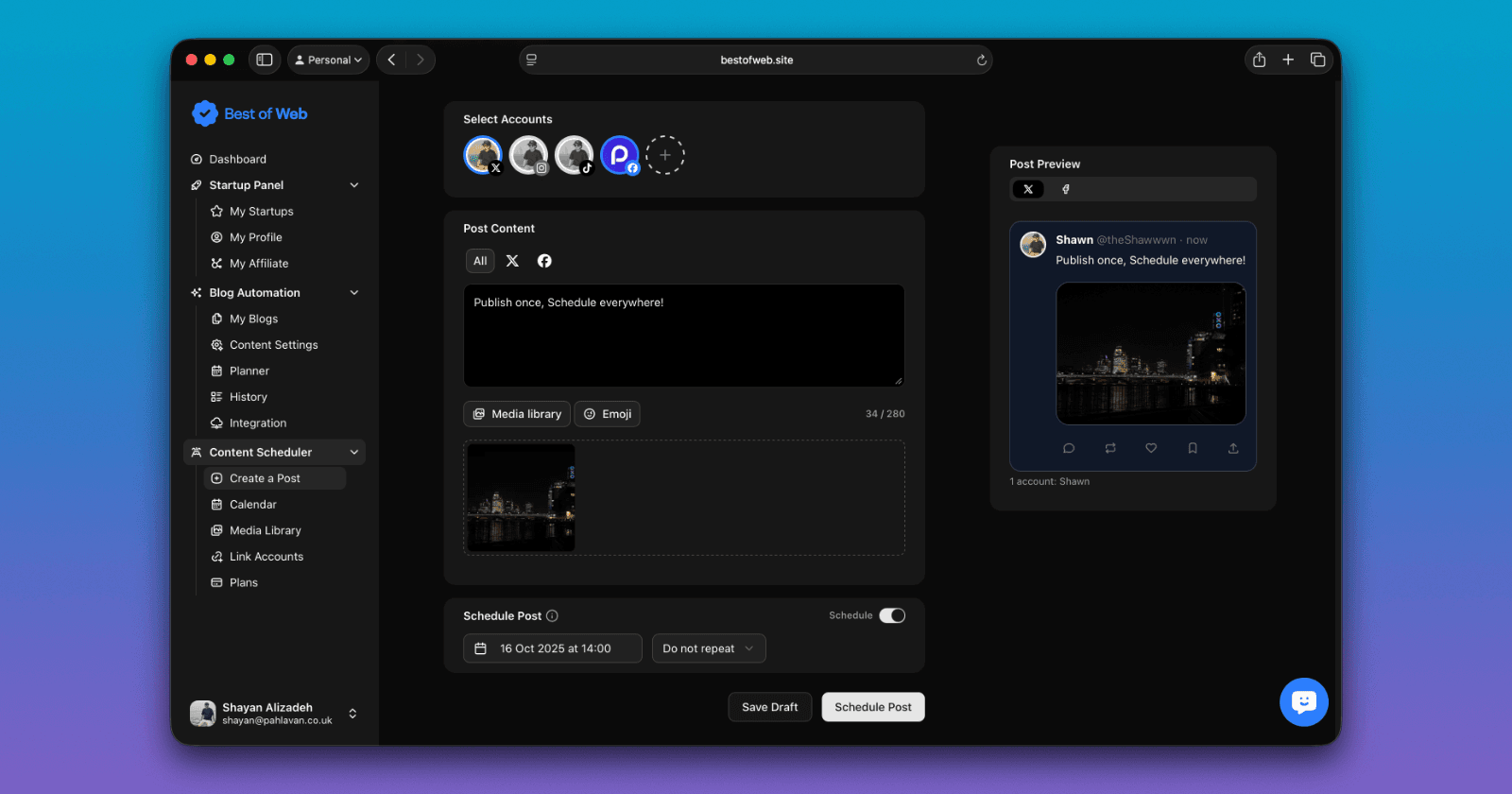Image resolution: width=1512 pixels, height=794 pixels.
Task: Open blog History
Action: pyautogui.click(x=248, y=397)
